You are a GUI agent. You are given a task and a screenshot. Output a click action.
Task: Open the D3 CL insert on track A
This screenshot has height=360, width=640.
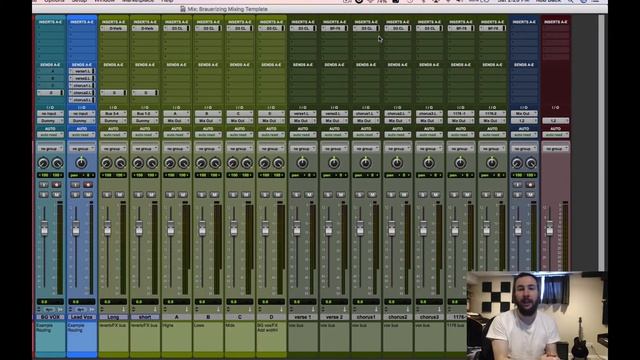tap(176, 28)
